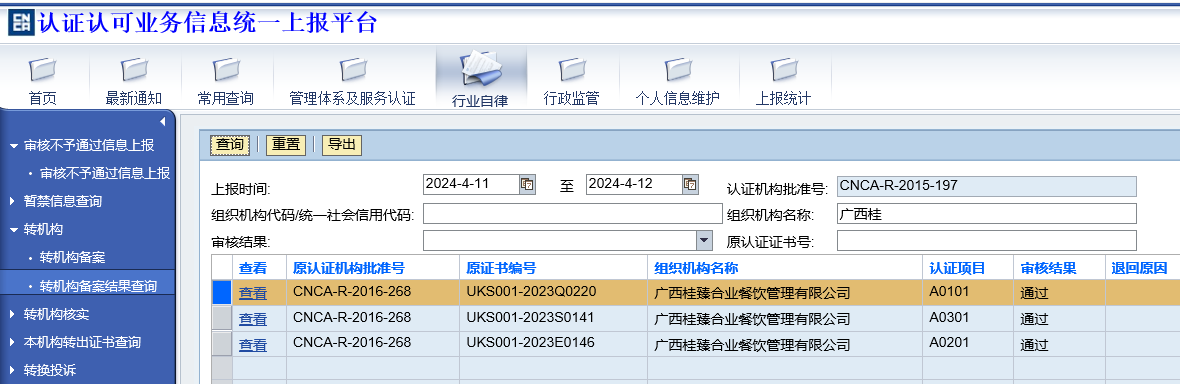The width and height of the screenshot is (1180, 384).
Task: Collapse the left sidebar with the arrow
Action: [162, 121]
